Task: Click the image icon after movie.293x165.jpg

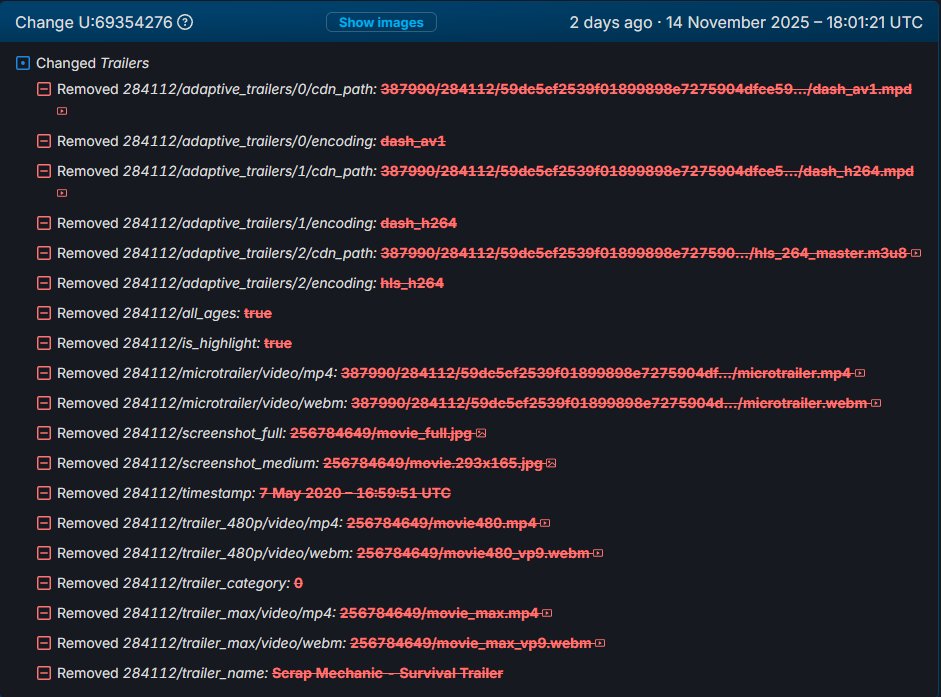Action: [x=552, y=463]
